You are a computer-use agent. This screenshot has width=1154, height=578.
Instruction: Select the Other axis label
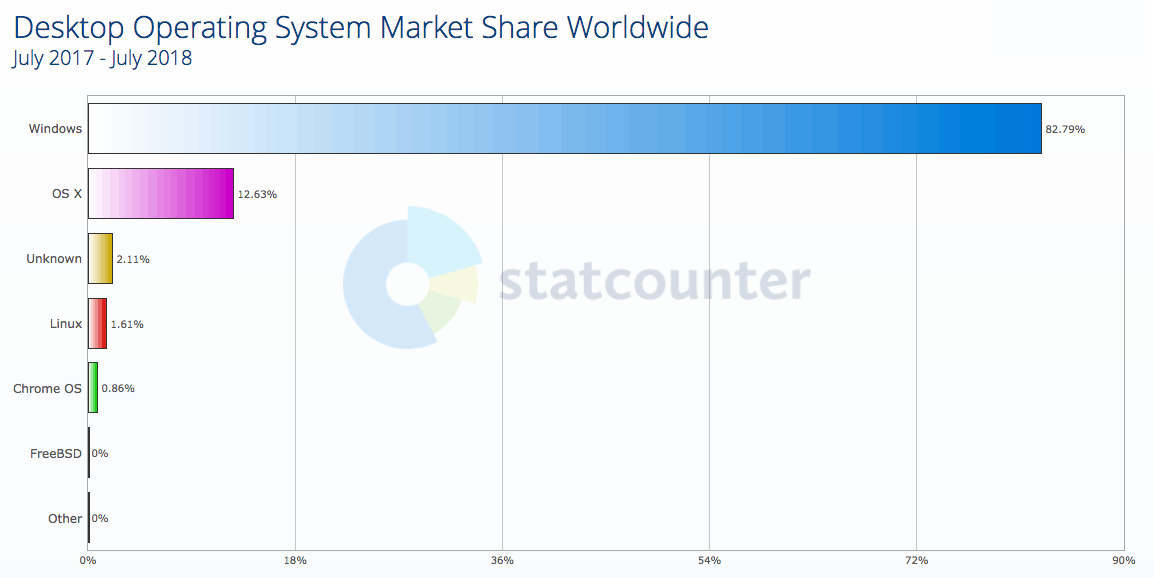(x=65, y=518)
